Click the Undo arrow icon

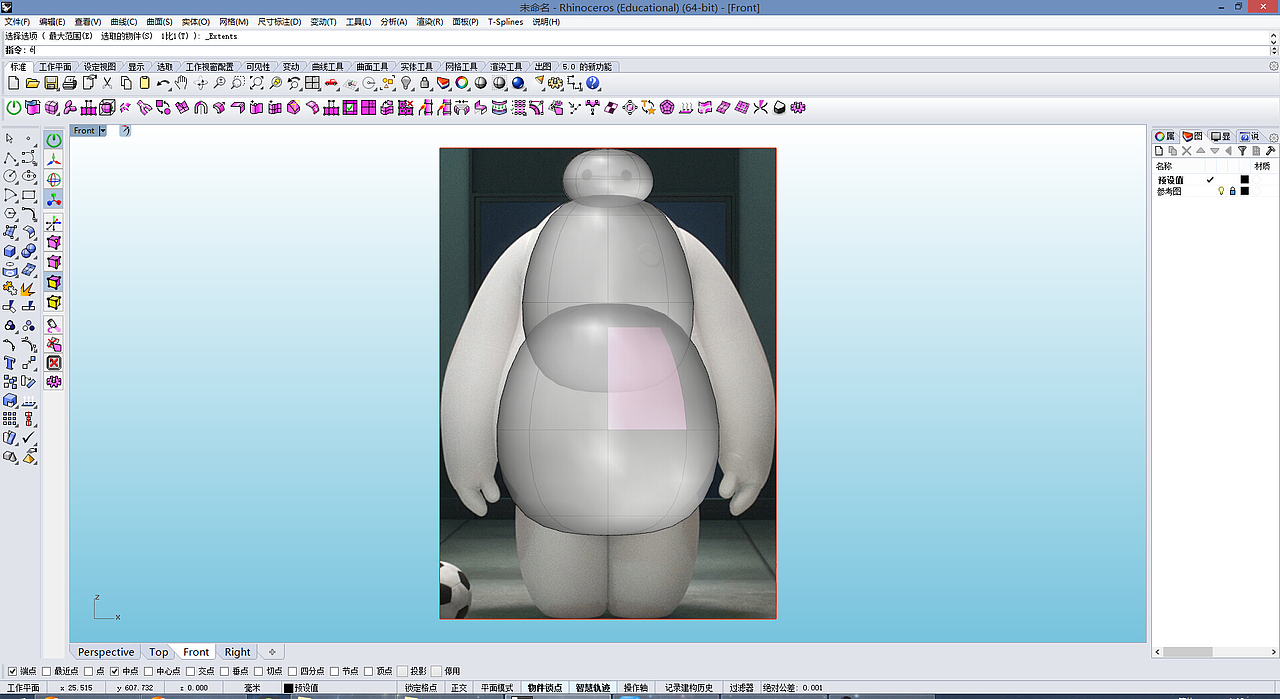click(163, 83)
